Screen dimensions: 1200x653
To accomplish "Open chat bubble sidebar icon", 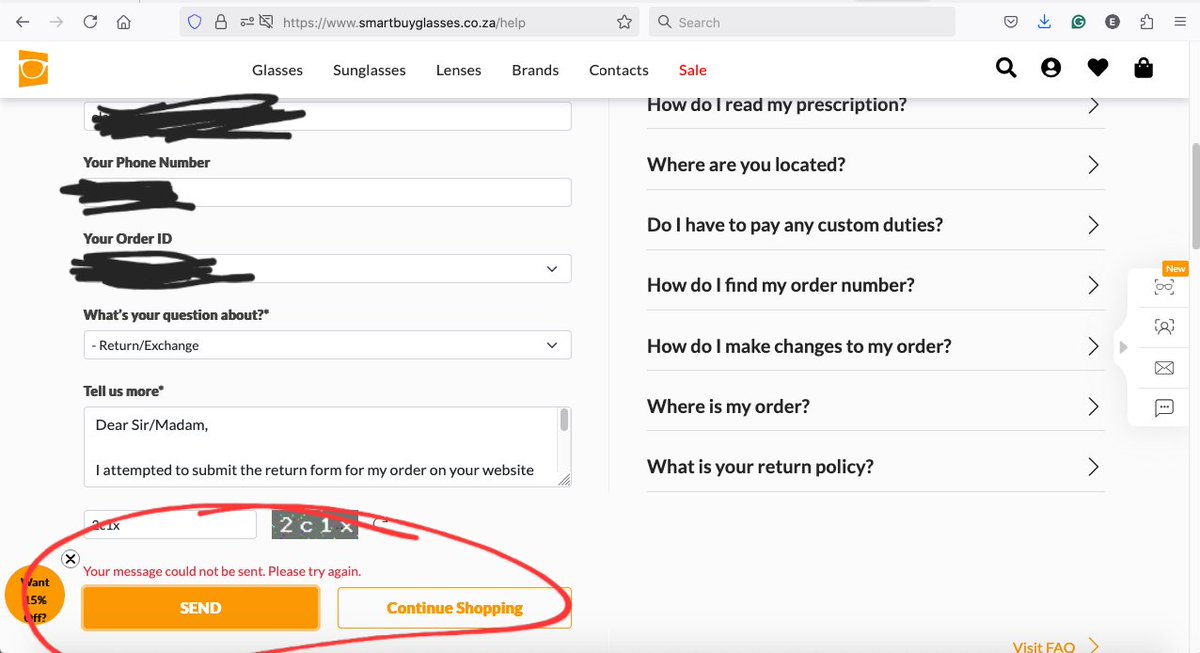I will (x=1164, y=407).
